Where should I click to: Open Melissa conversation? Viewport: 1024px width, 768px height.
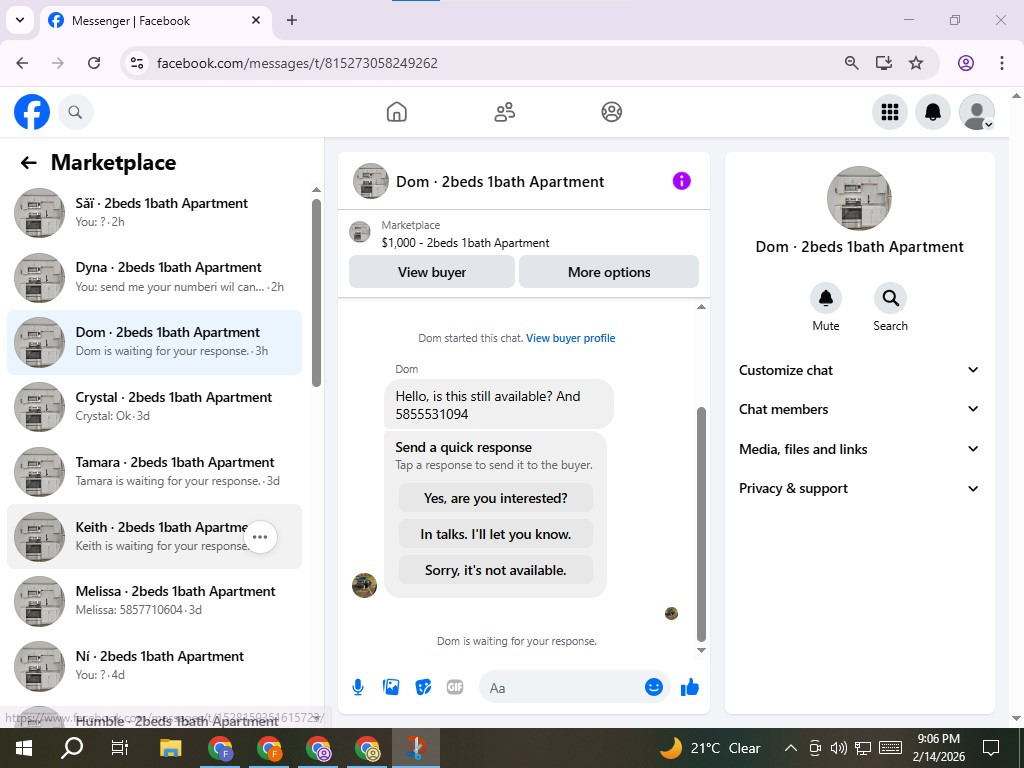[154, 601]
